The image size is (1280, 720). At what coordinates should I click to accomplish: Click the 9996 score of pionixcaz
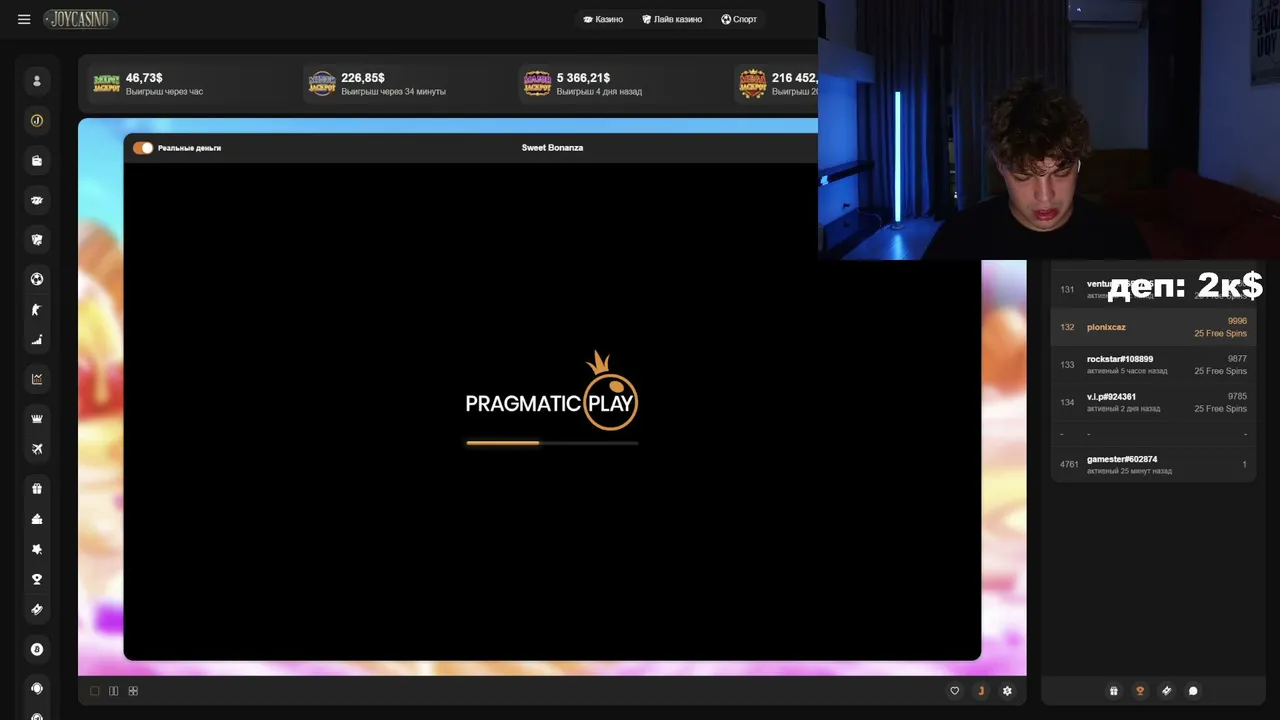(1237, 321)
